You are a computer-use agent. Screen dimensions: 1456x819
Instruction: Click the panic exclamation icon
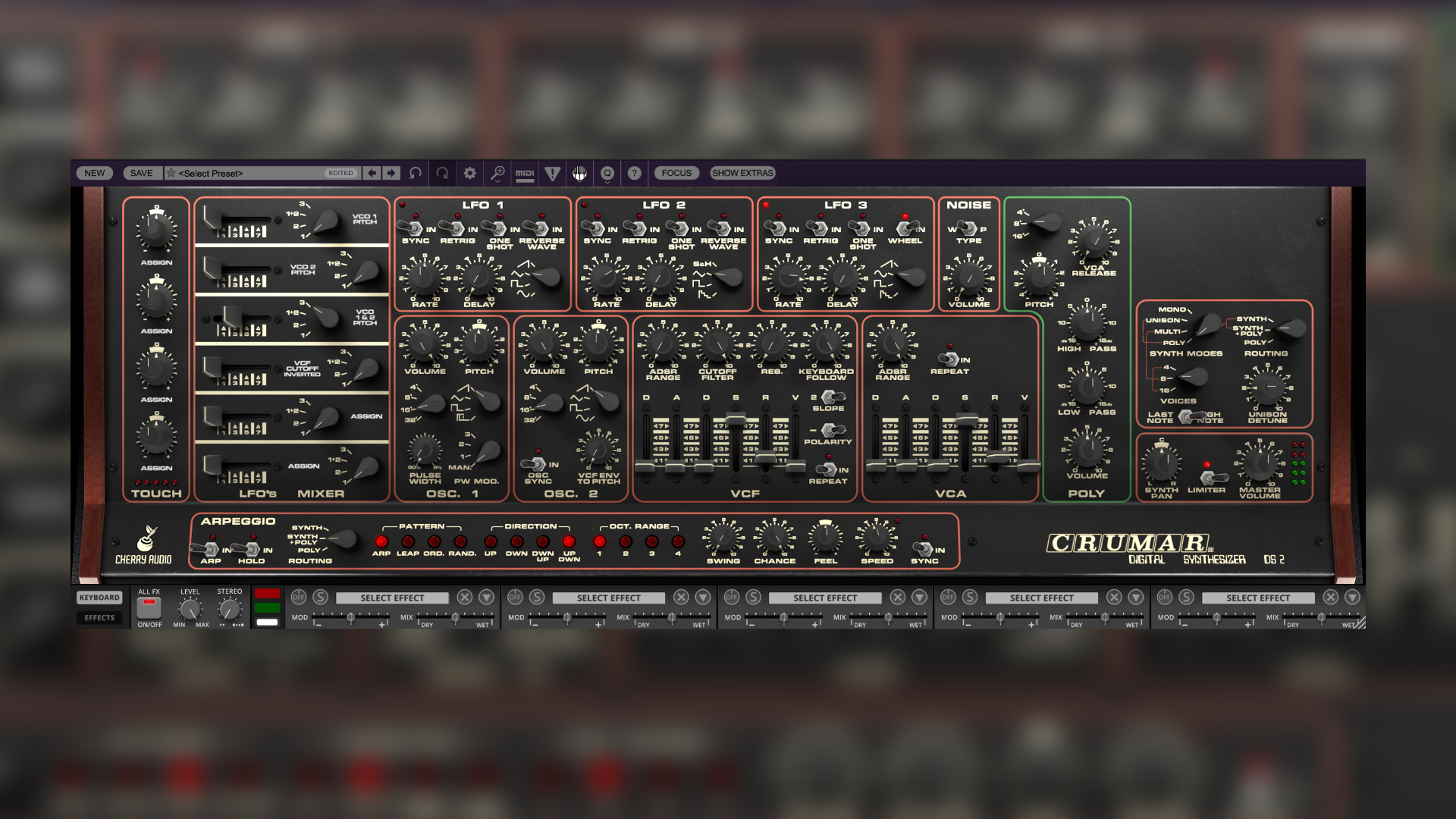[551, 173]
